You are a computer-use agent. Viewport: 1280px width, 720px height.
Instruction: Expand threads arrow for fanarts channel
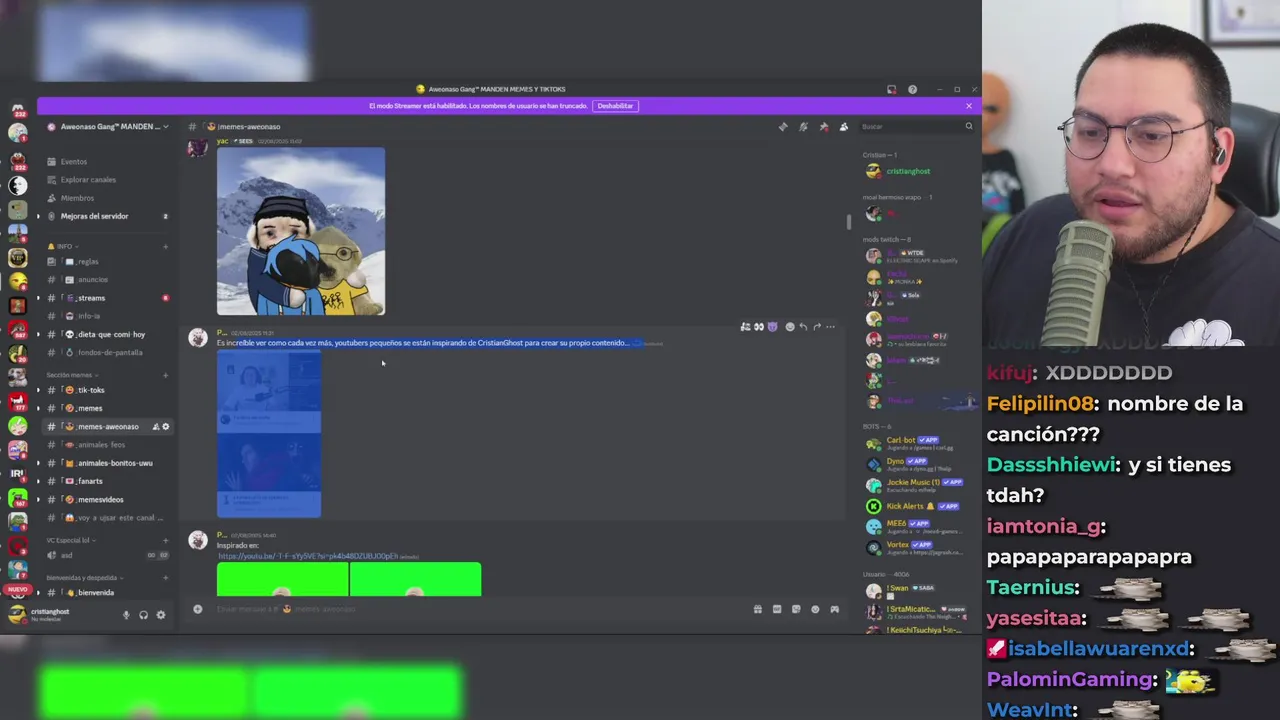[38, 481]
